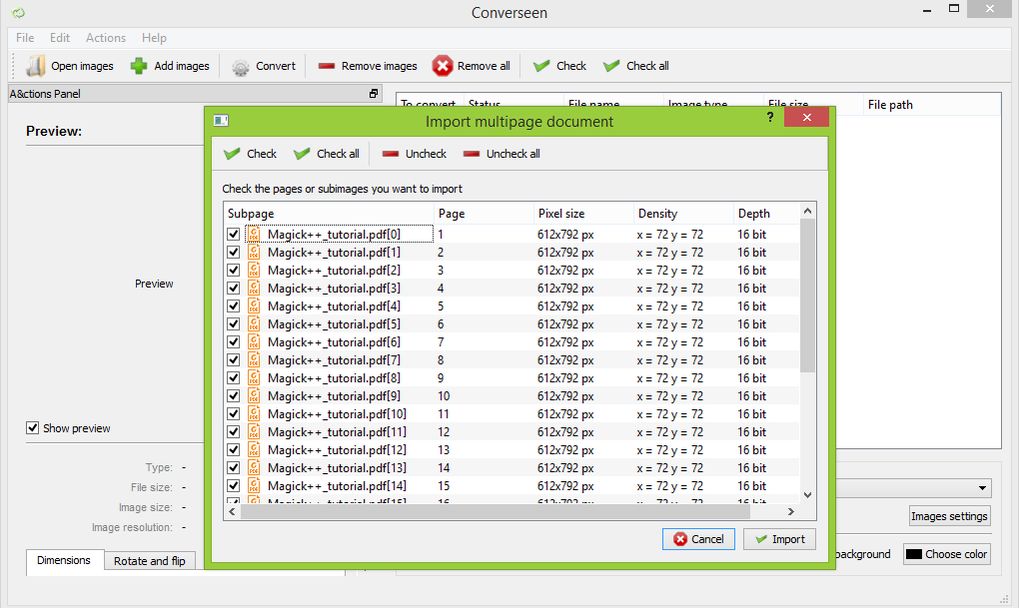1019x608 pixels.
Task: Click the Images settings button
Action: [949, 516]
